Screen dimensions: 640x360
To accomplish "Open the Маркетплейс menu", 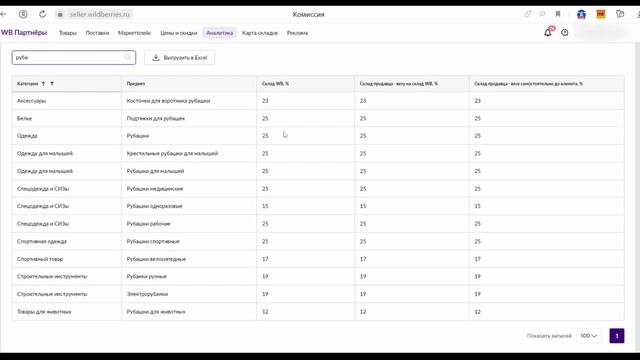I will coord(134,33).
